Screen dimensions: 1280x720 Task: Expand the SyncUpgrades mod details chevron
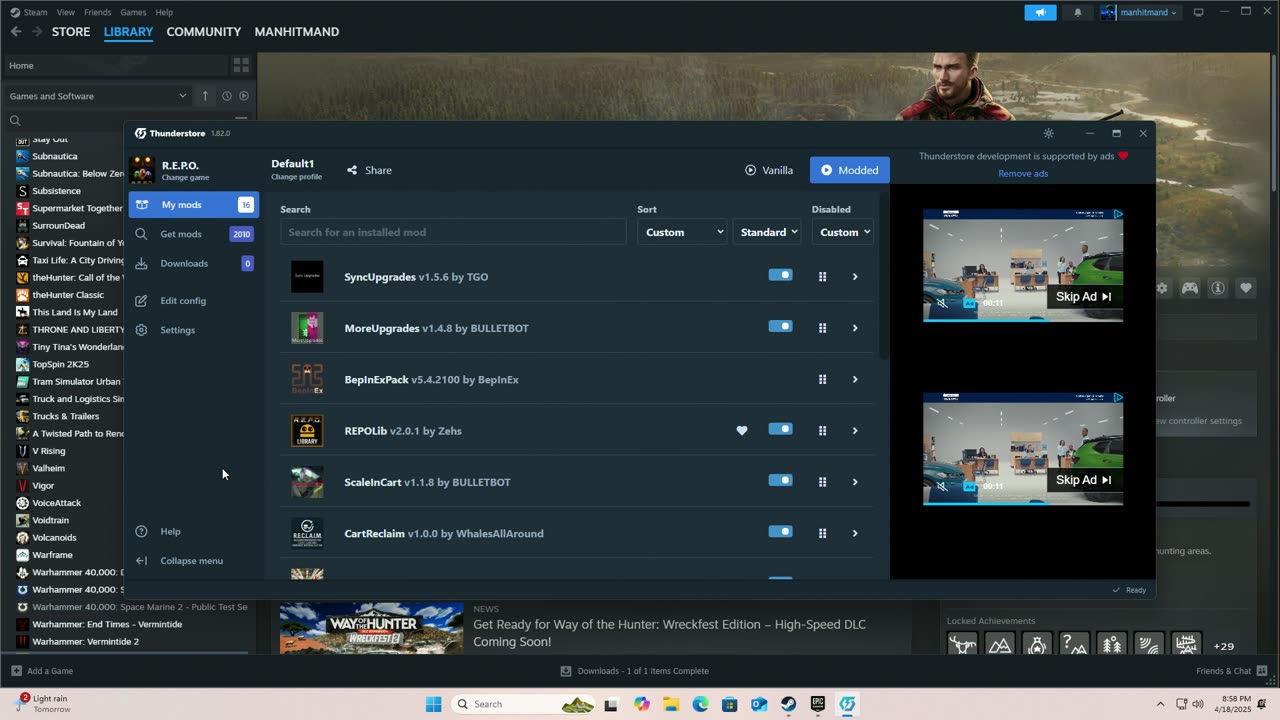point(855,277)
